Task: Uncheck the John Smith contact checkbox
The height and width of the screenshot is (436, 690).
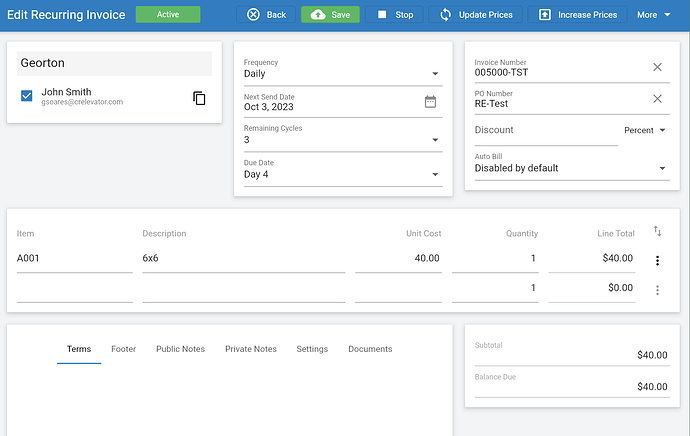Action: coord(26,95)
